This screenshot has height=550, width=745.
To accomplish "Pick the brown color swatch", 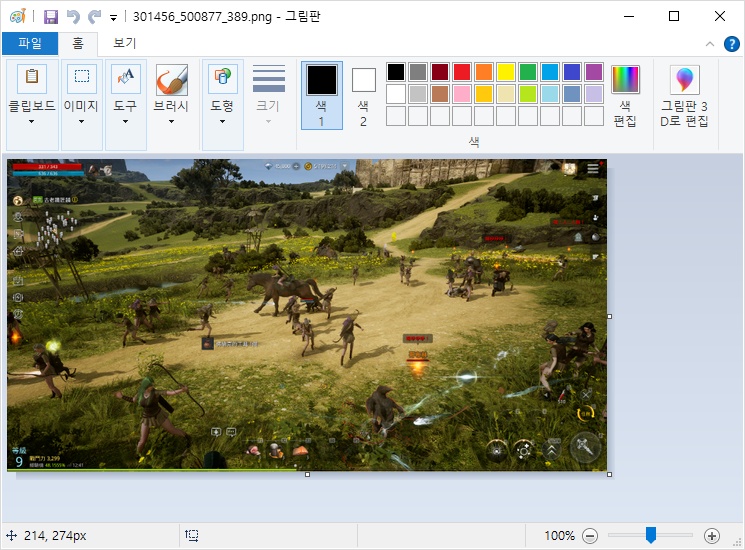I will [440, 94].
